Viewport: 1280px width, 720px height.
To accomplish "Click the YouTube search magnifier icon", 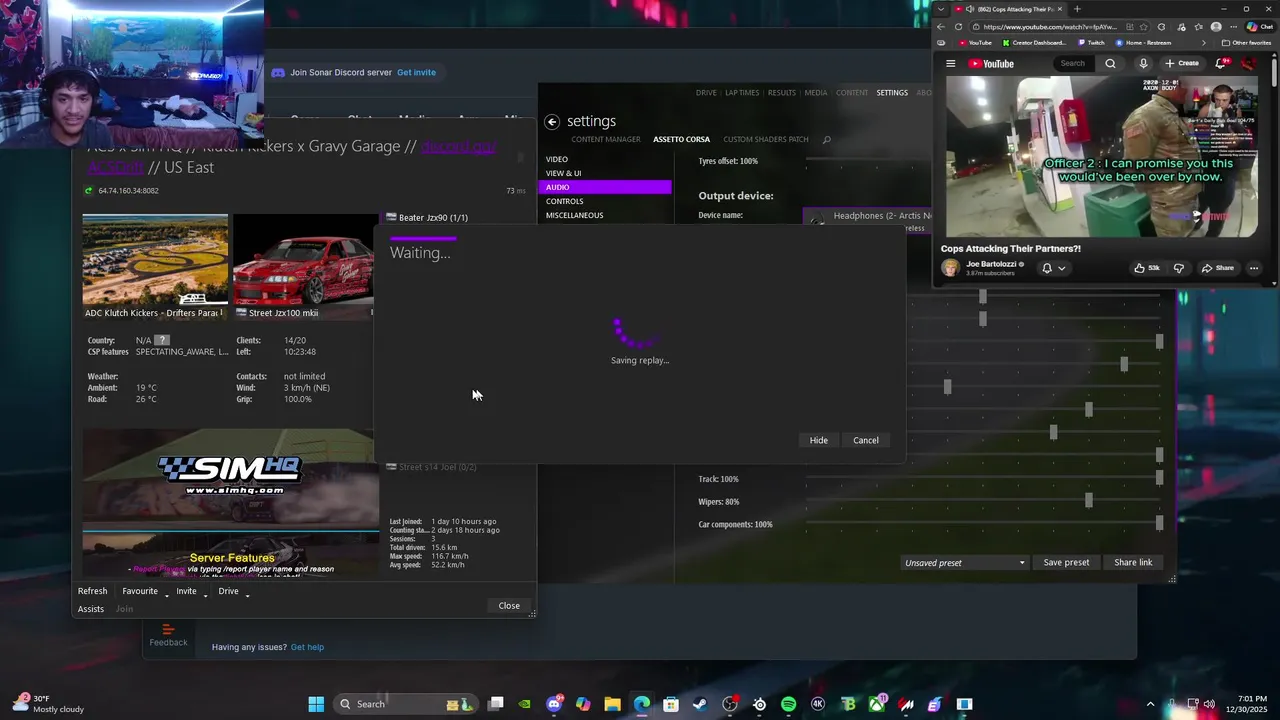I will [x=1110, y=64].
